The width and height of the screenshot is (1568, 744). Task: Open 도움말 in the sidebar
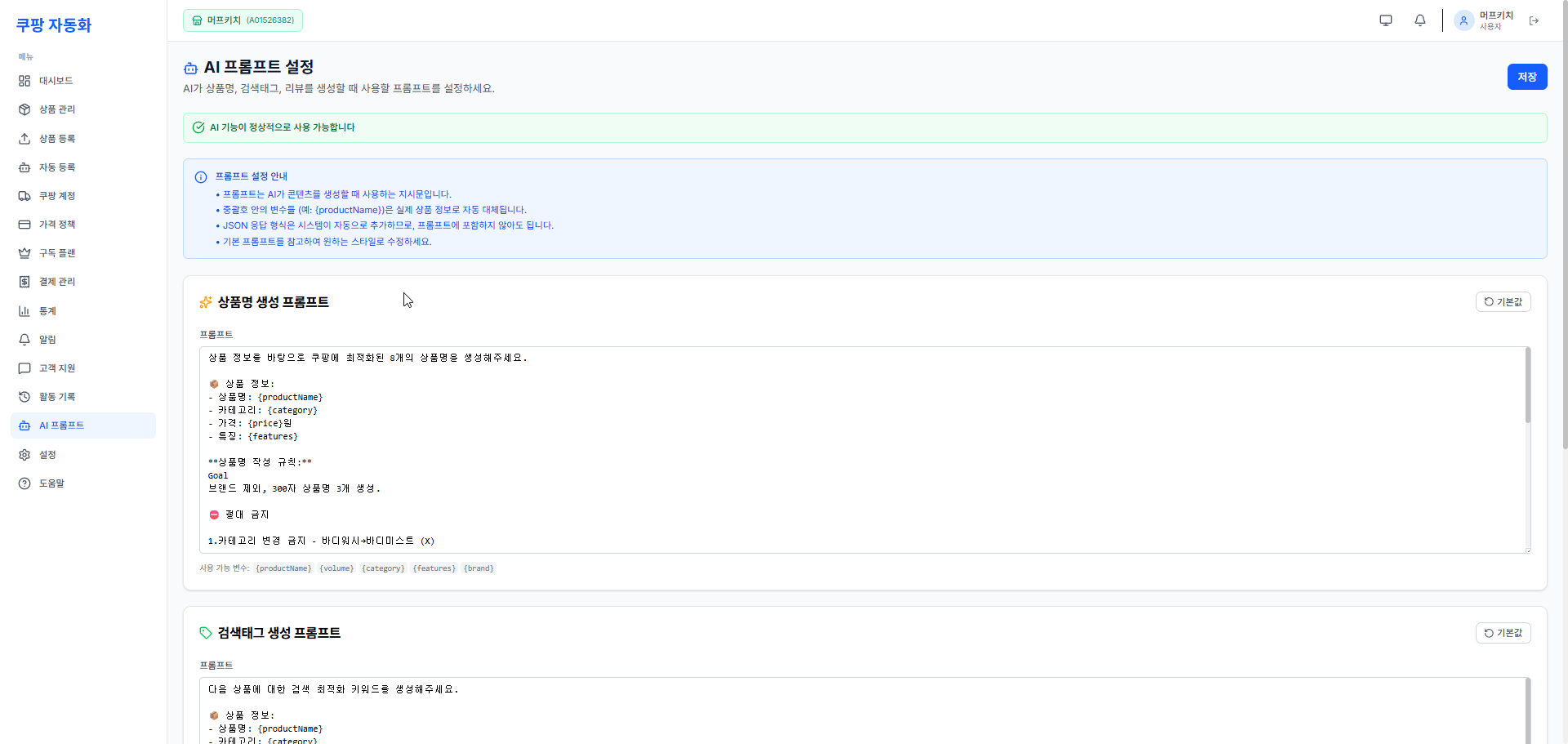click(x=83, y=483)
